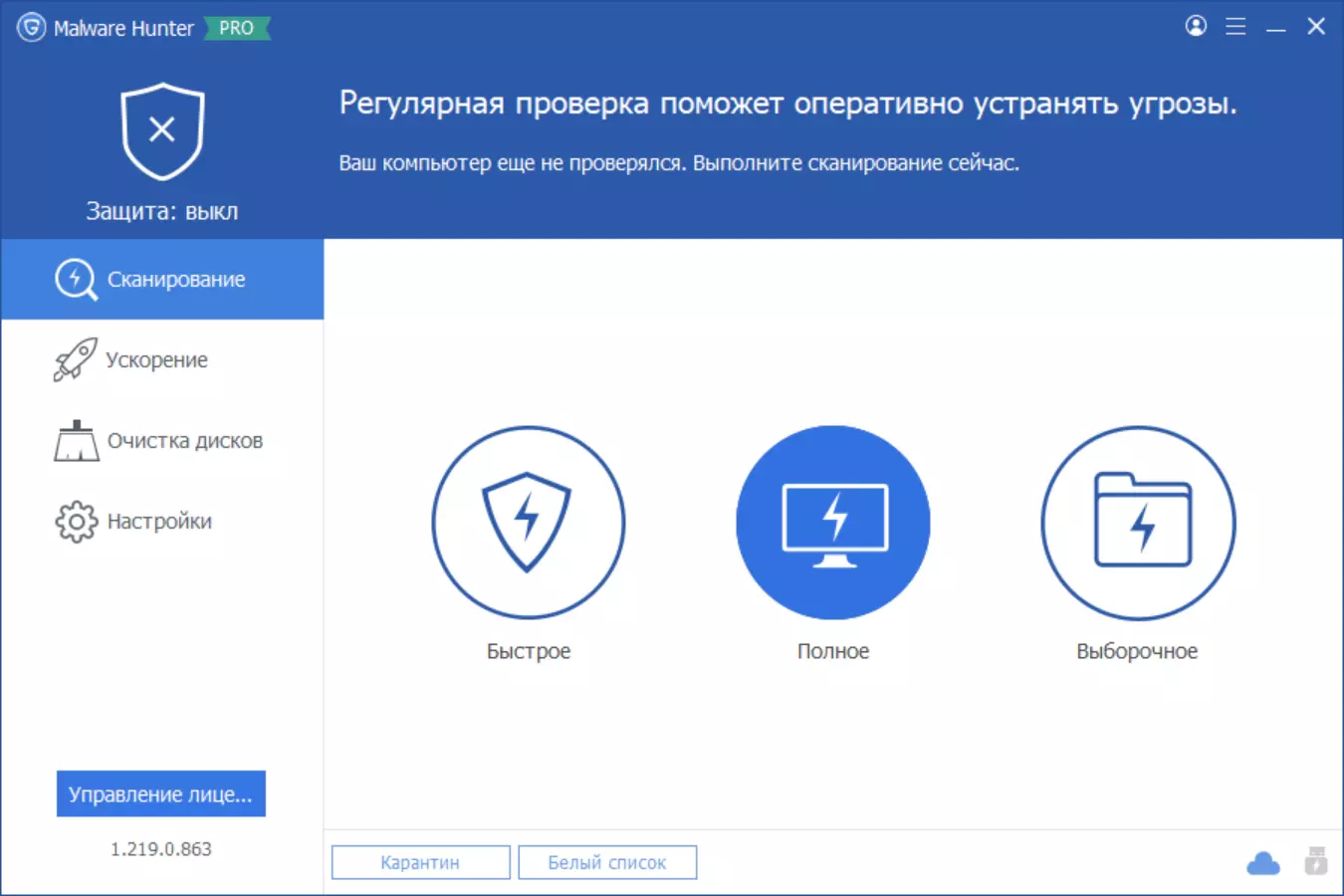This screenshot has width=1344, height=896.
Task: Open the custom scan (Выборочное) folder icon
Action: [x=1138, y=523]
